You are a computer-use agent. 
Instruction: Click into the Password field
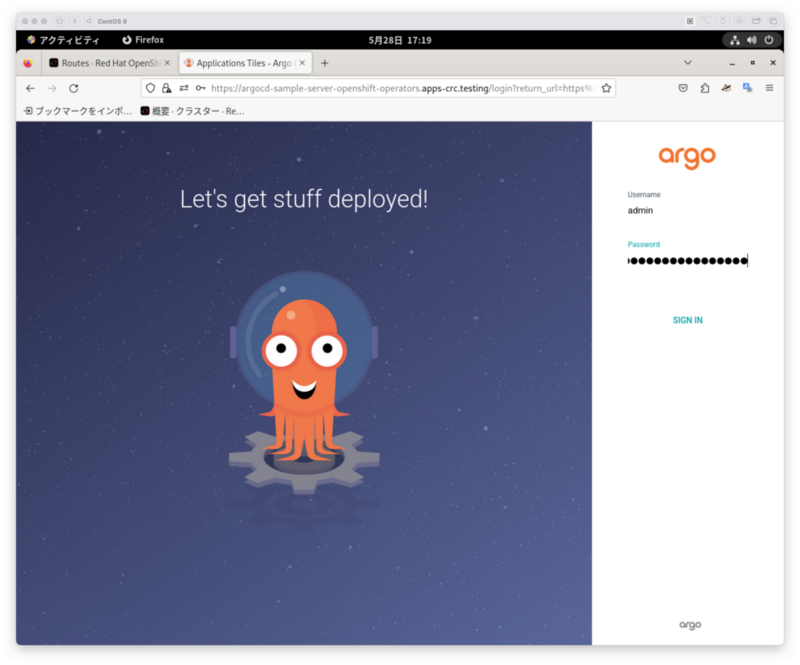click(687, 261)
